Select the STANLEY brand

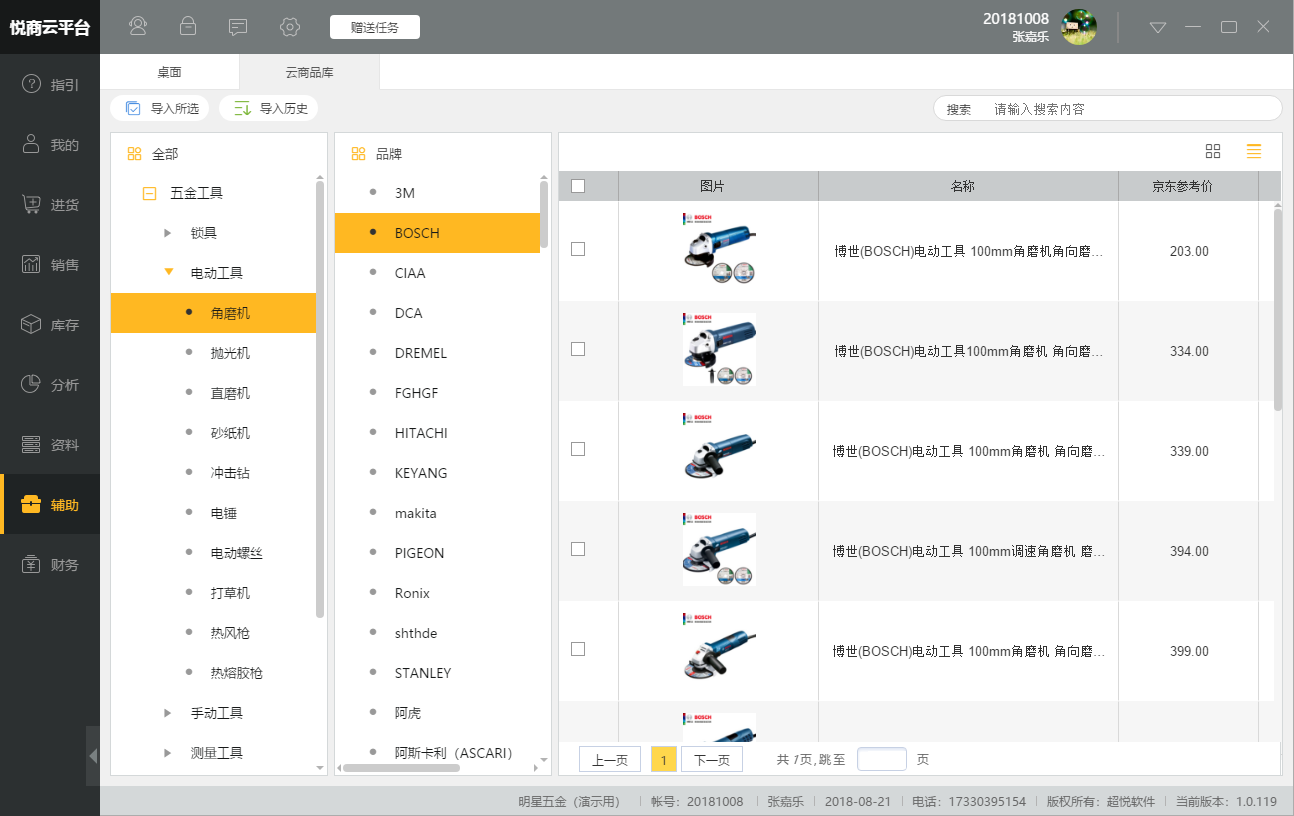437,673
